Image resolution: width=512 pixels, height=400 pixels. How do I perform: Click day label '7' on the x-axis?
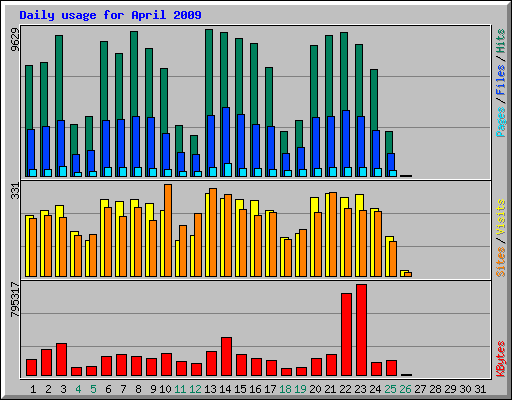coord(123,389)
